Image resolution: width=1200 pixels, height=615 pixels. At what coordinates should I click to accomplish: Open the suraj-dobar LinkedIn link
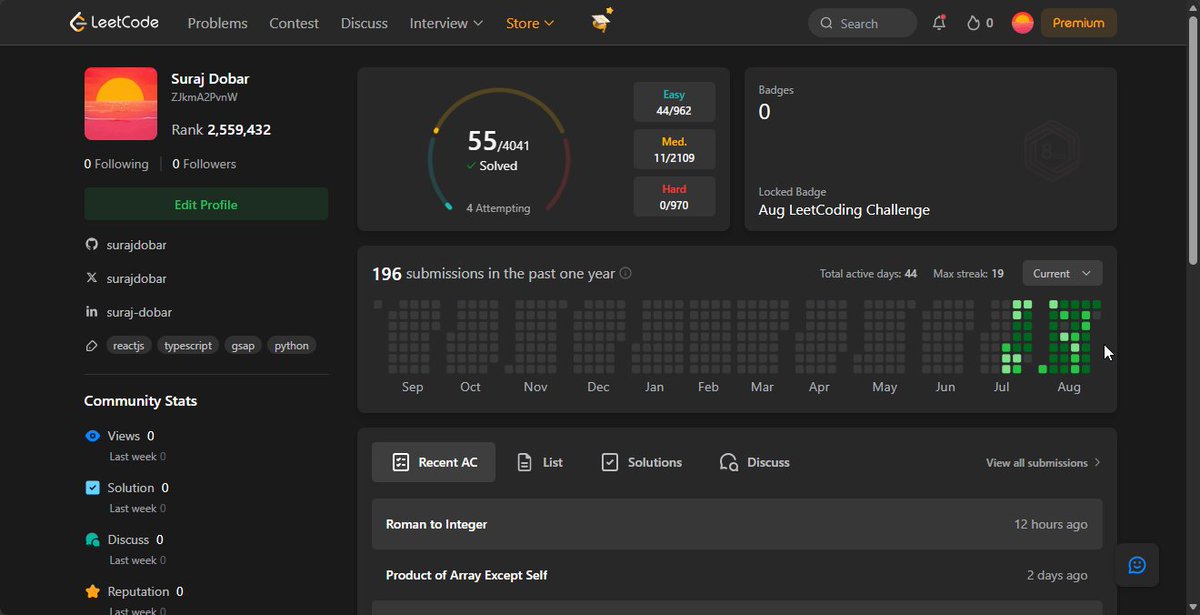139,313
